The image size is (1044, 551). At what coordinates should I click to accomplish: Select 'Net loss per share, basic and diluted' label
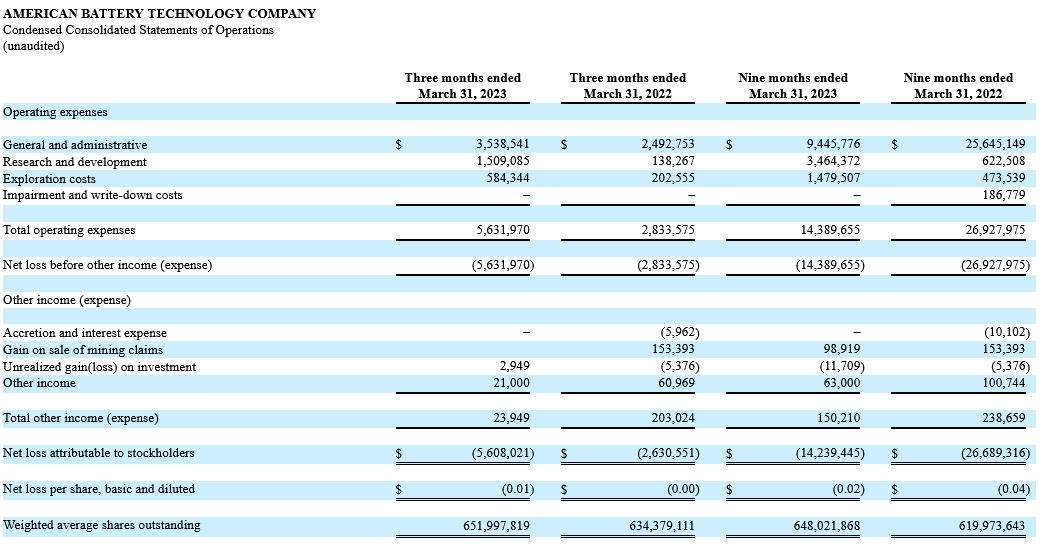coord(99,488)
